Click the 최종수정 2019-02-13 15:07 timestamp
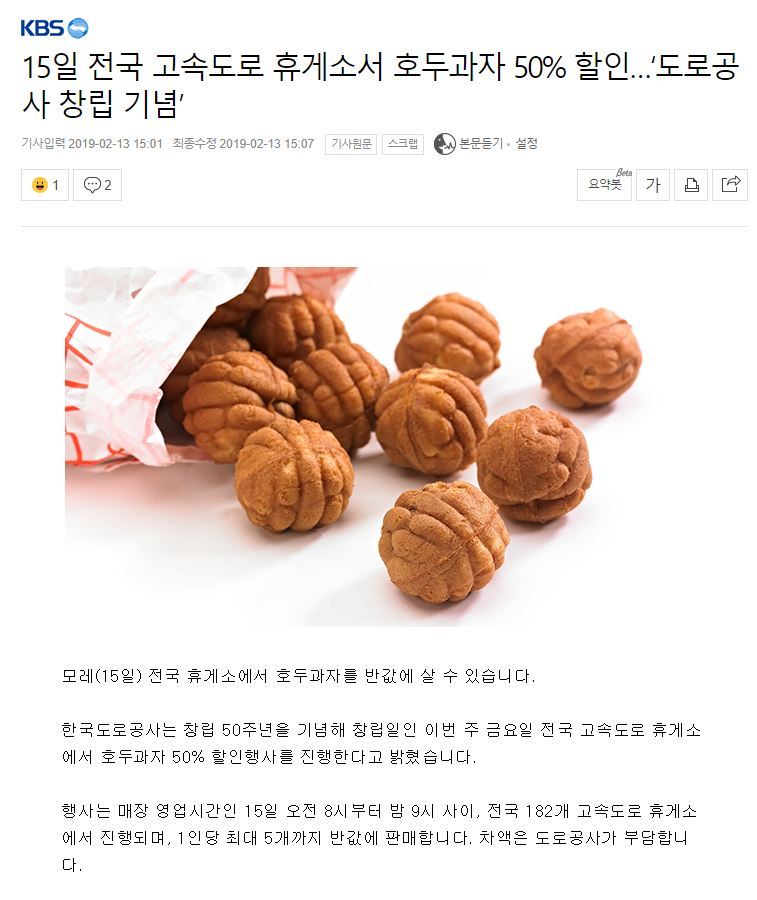Image resolution: width=757 pixels, height=900 pixels. click(243, 143)
